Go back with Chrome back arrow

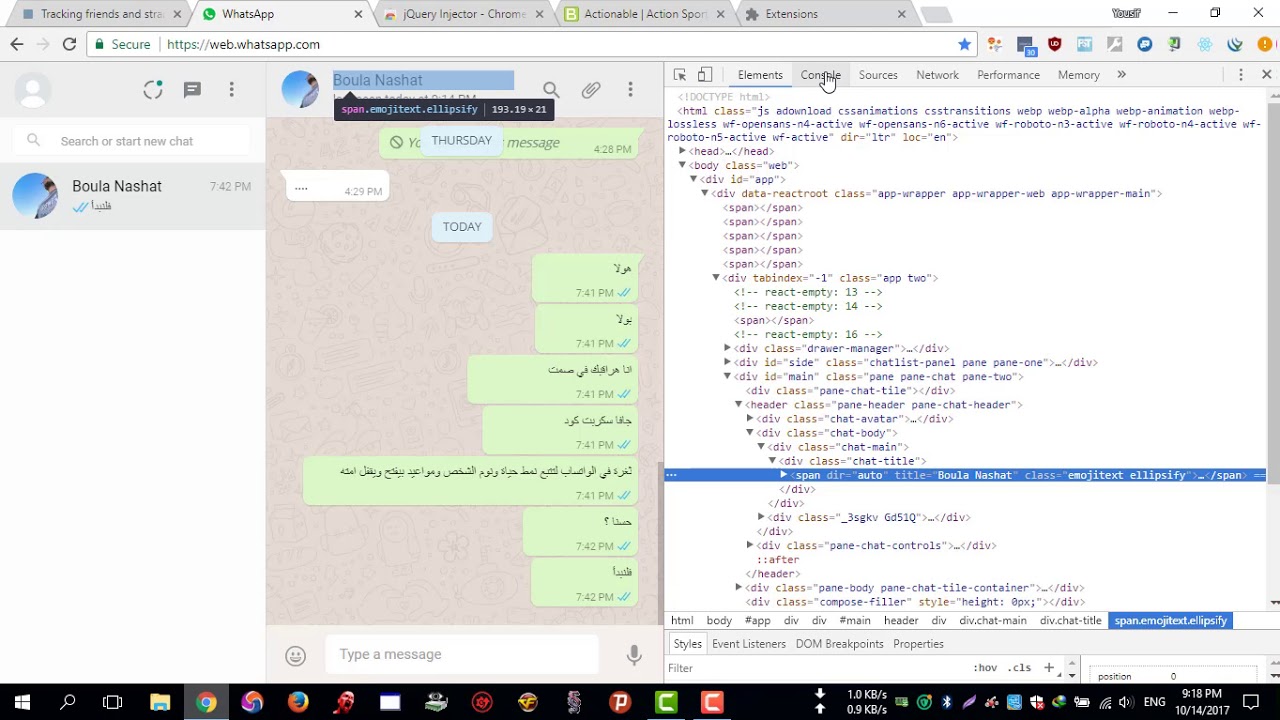tap(17, 44)
